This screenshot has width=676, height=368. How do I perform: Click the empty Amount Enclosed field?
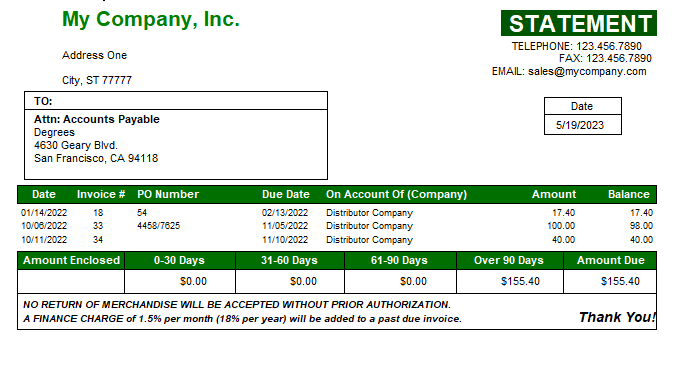(71, 281)
